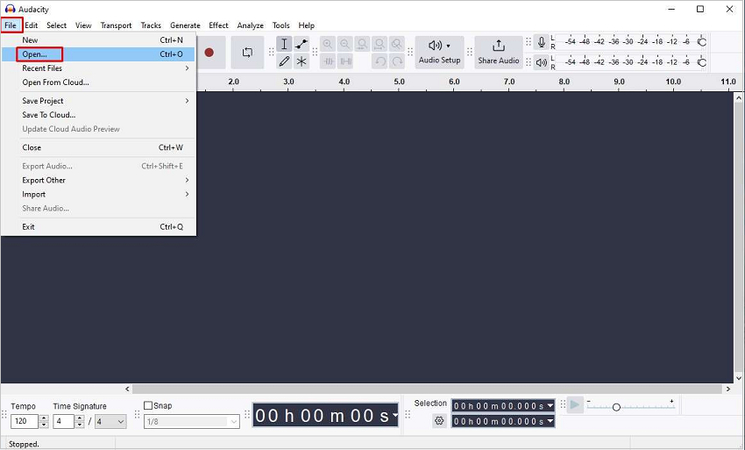This screenshot has width=745, height=450.
Task: Increase tempo with the up stepper arrow
Action: (x=44, y=418)
